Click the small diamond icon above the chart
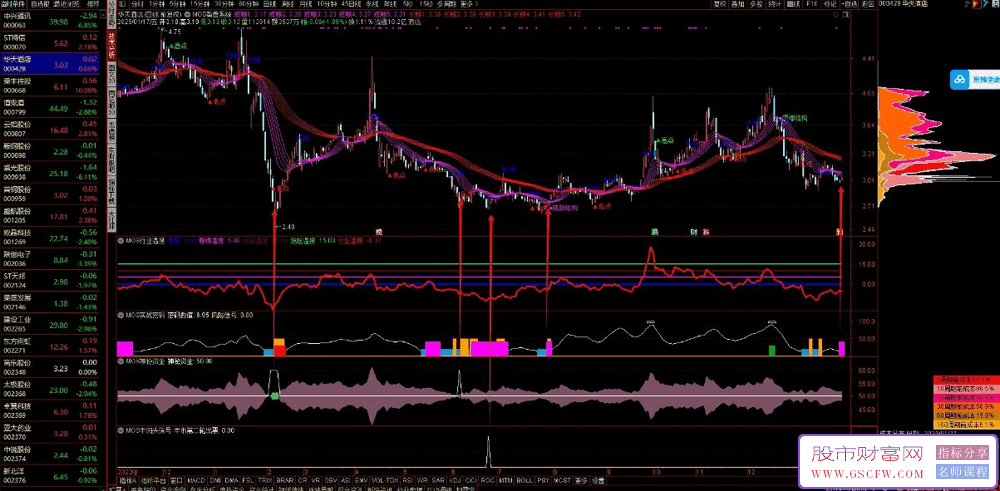 (836, 14)
